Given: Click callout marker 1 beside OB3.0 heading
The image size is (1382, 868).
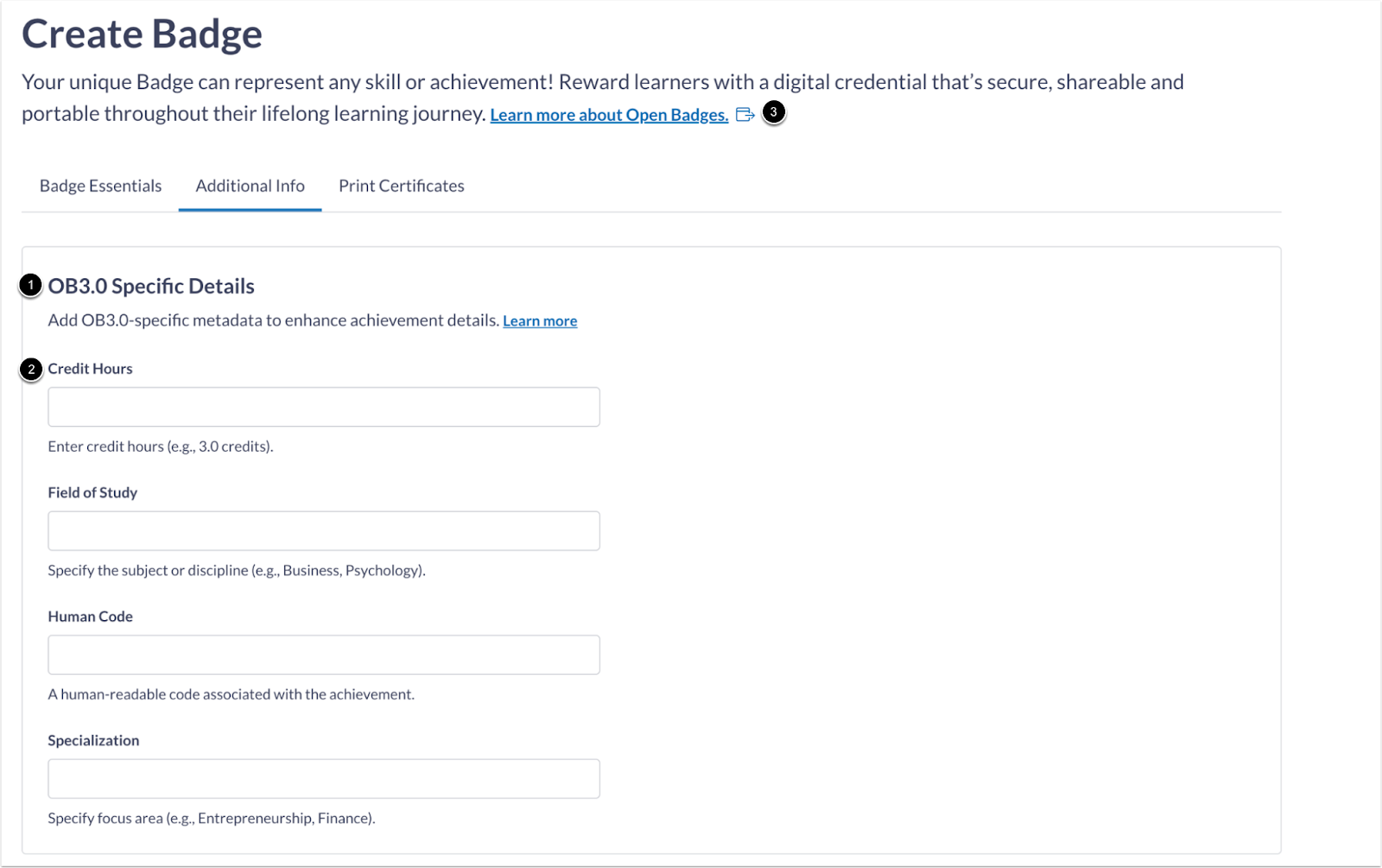Looking at the screenshot, I should [29, 285].
